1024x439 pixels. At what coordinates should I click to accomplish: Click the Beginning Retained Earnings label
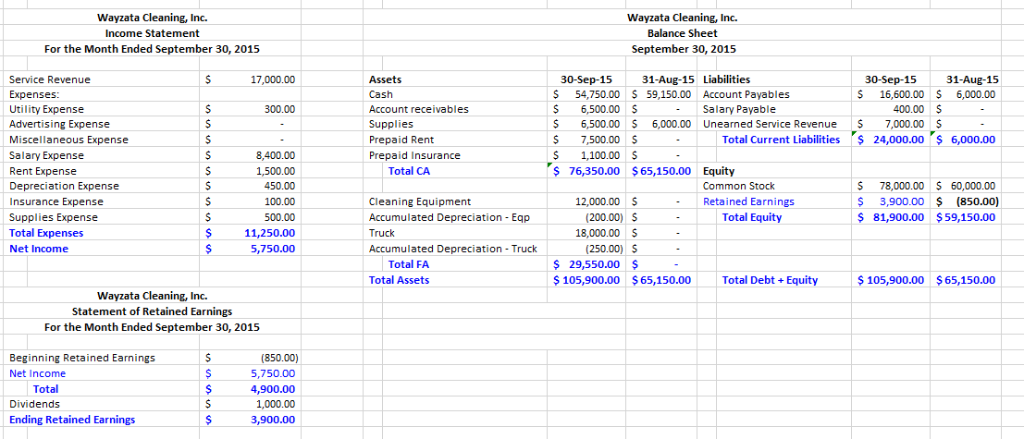82,358
